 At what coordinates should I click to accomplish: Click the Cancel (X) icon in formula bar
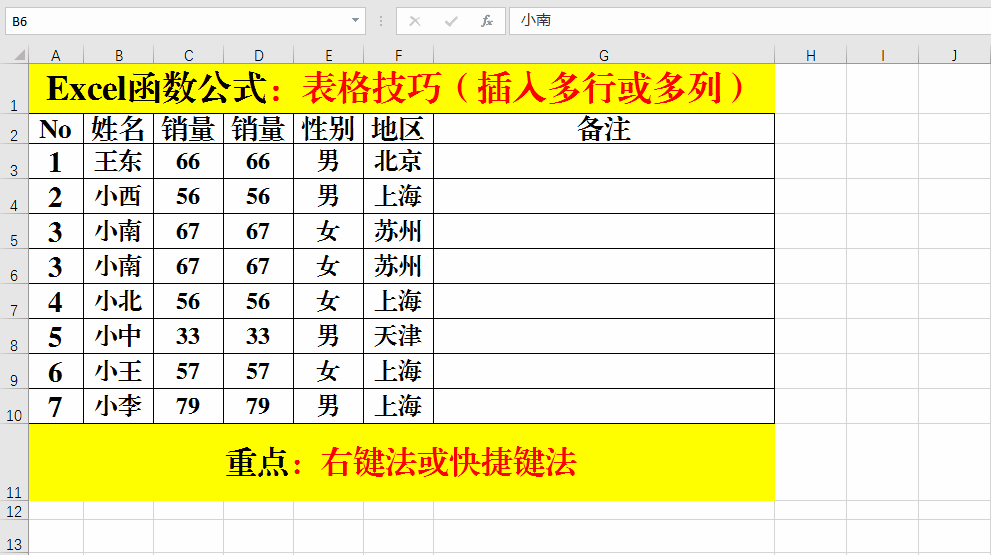point(415,21)
